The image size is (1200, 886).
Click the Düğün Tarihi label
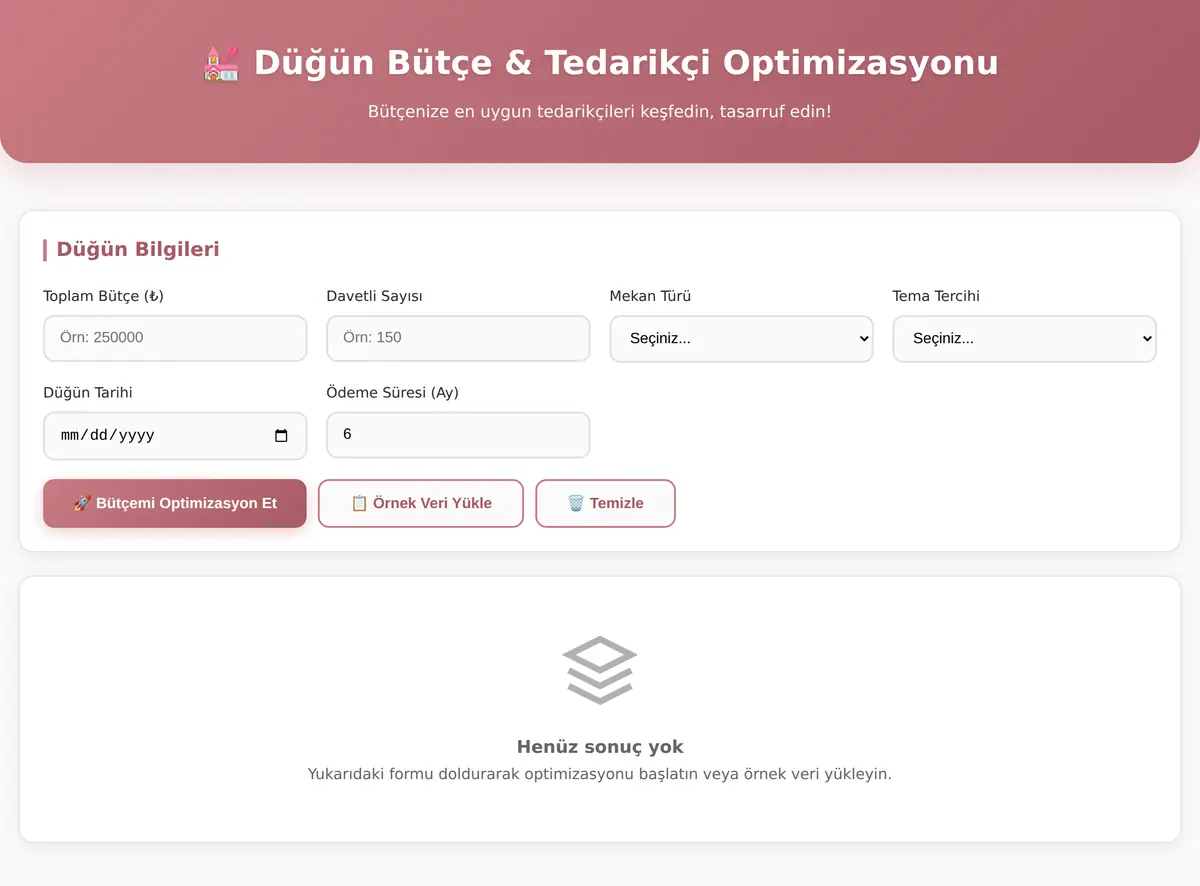[x=88, y=393]
